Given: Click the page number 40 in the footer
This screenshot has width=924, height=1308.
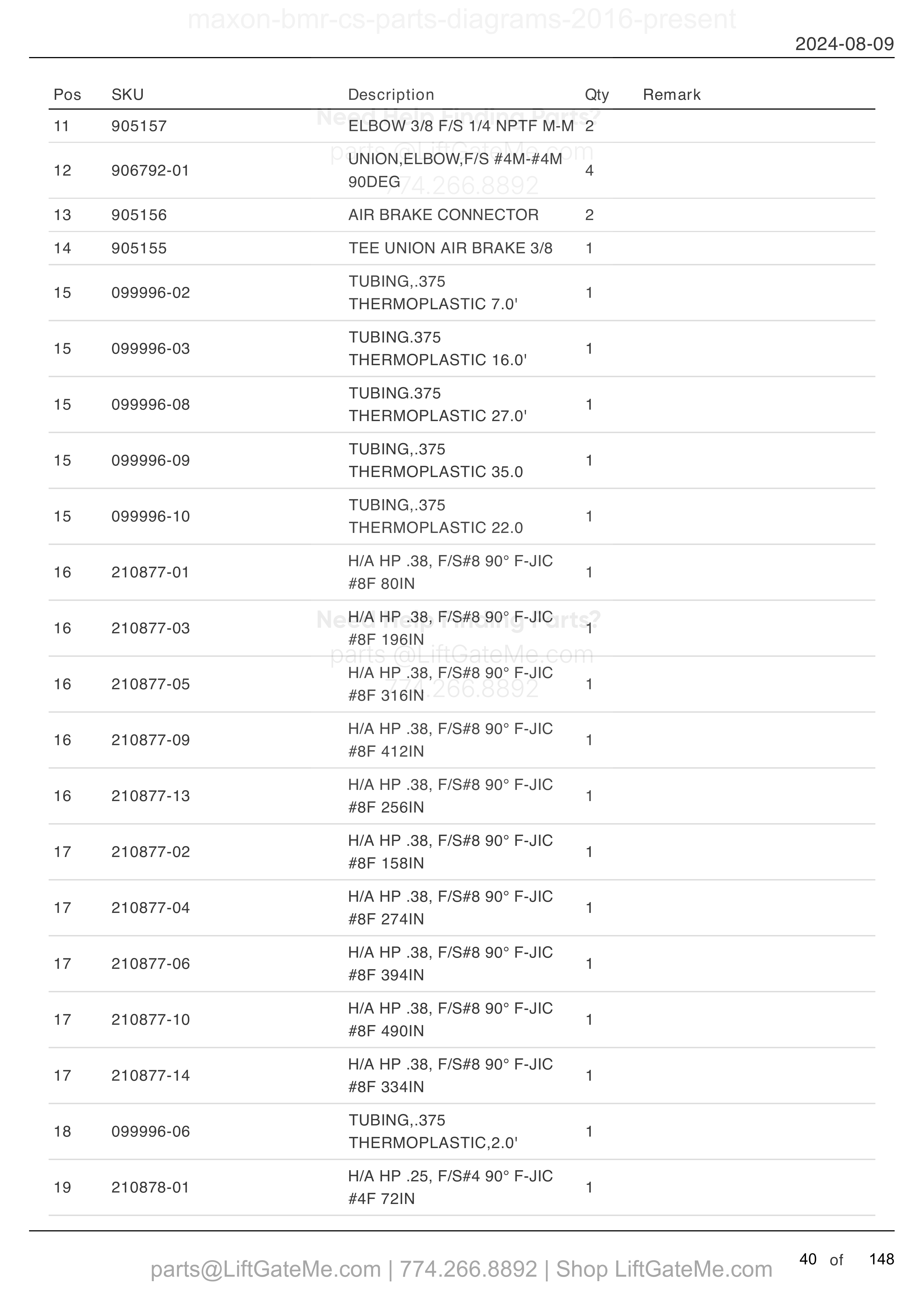Looking at the screenshot, I should click(x=808, y=1259).
